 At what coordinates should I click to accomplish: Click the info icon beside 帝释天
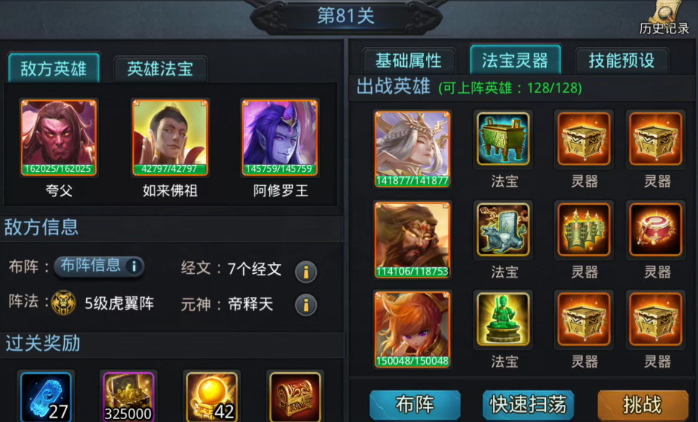click(306, 305)
